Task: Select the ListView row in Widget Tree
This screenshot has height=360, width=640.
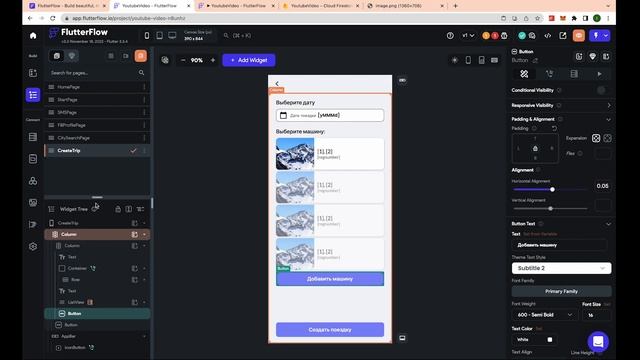Action: coord(97,302)
